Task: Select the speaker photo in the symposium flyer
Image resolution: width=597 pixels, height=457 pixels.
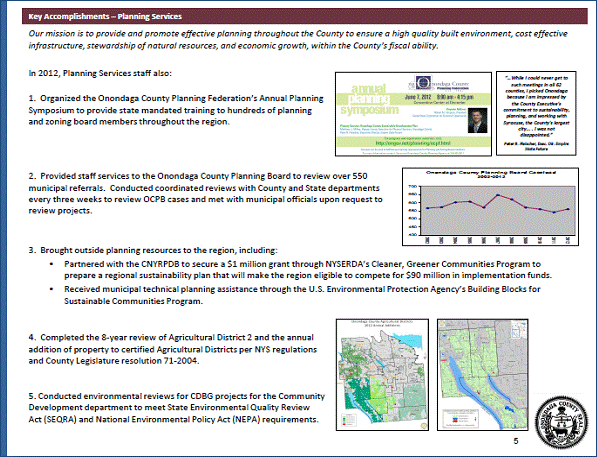Action: coord(477,121)
